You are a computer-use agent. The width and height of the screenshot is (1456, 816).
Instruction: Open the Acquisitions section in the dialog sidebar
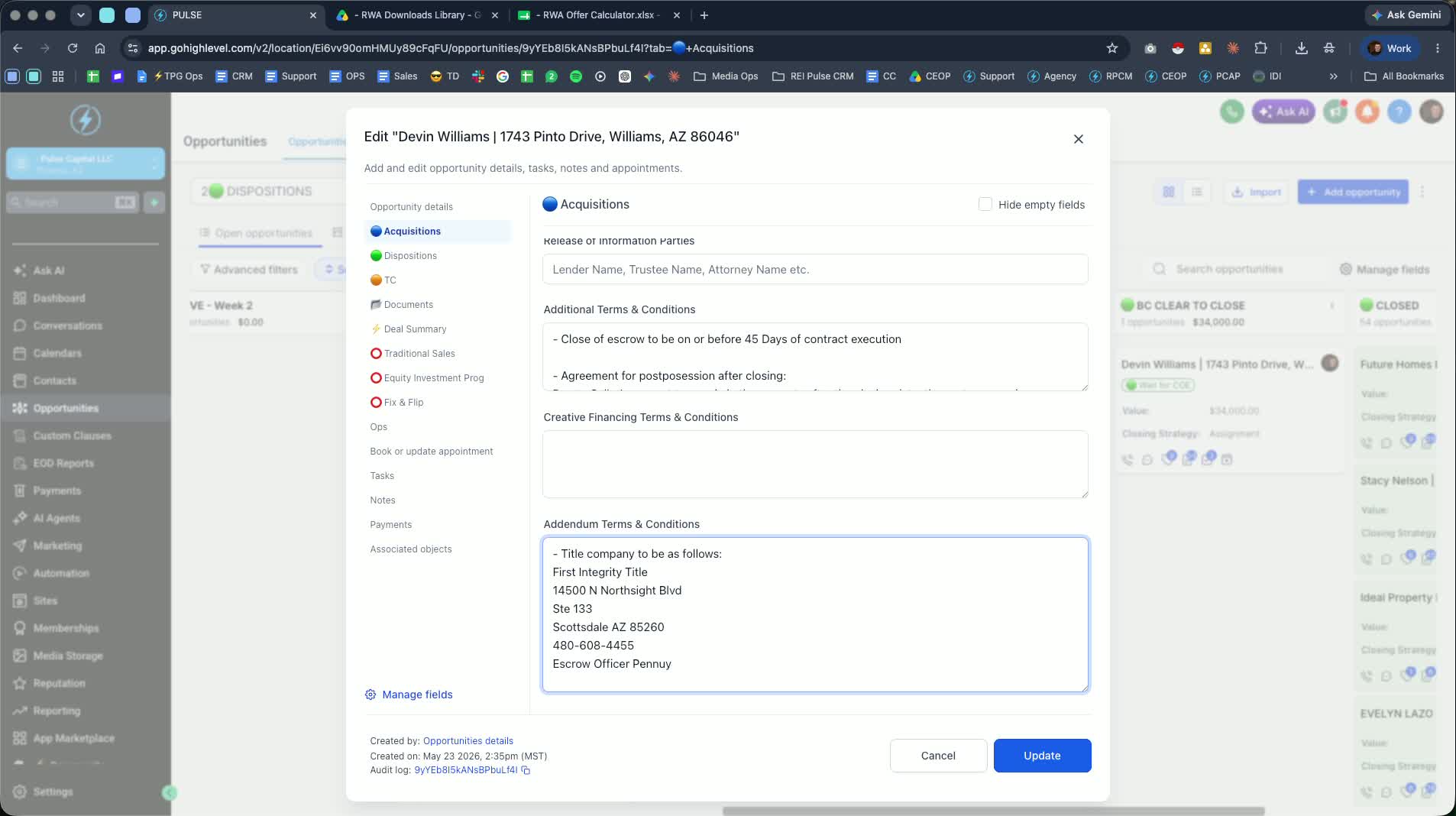pyautogui.click(x=438, y=232)
